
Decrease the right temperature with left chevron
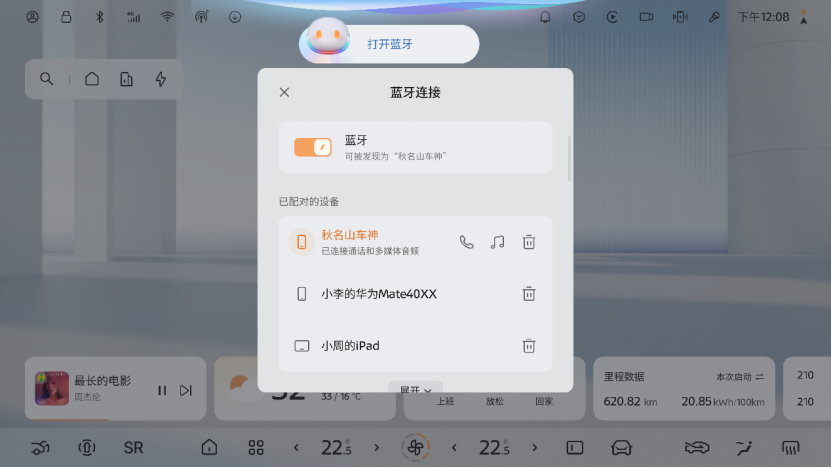pyautogui.click(x=454, y=447)
